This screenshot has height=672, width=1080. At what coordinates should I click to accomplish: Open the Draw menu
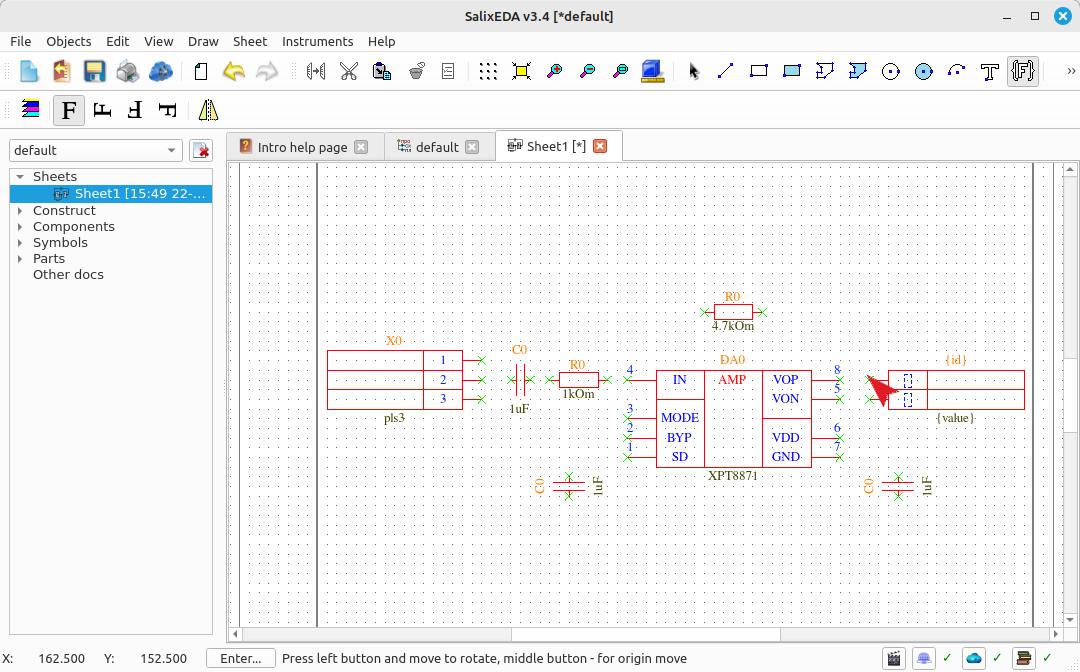203,41
